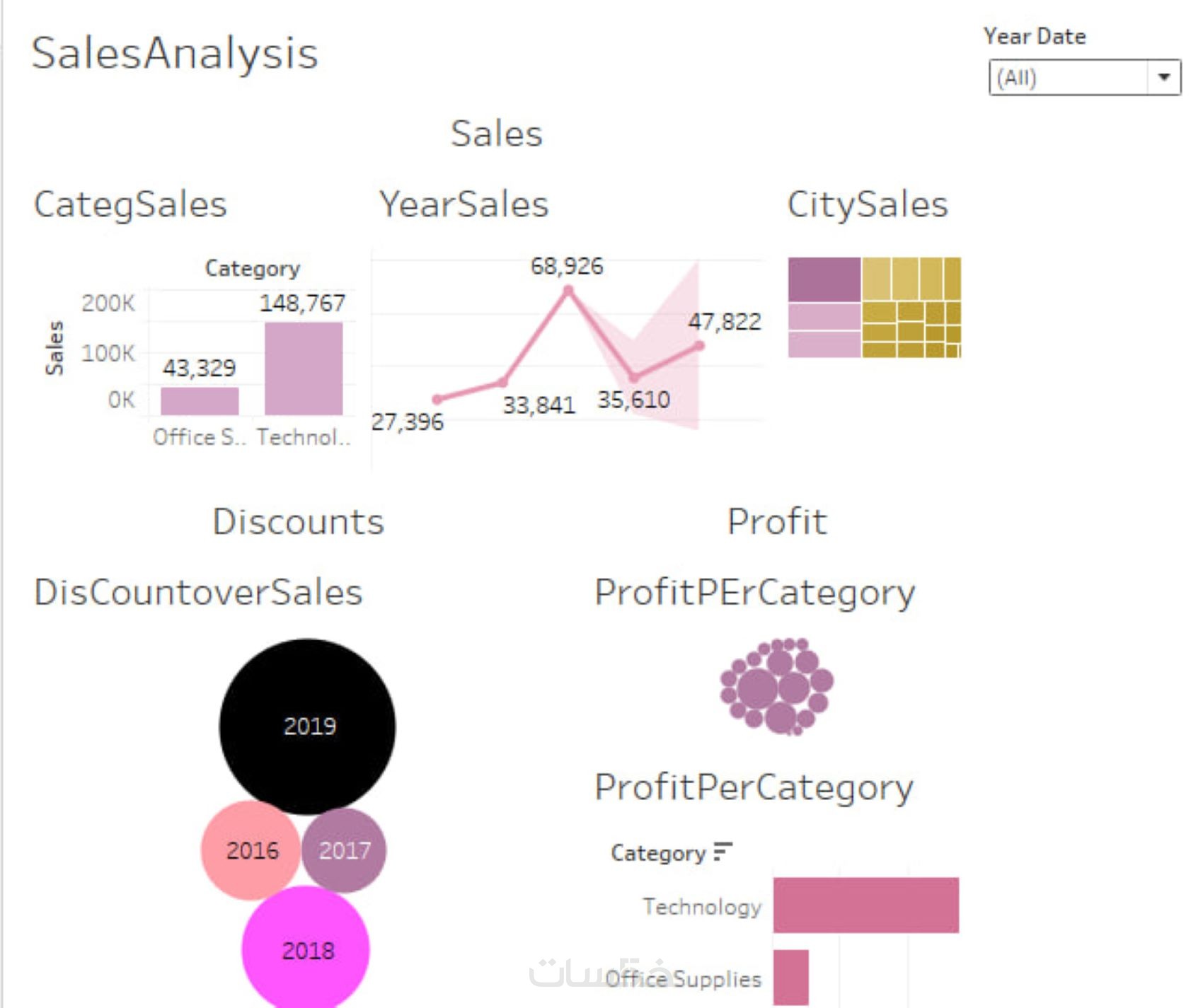The width and height of the screenshot is (1203, 1008).
Task: Select the large dark purple CitySales treemap tile
Action: pos(824,279)
